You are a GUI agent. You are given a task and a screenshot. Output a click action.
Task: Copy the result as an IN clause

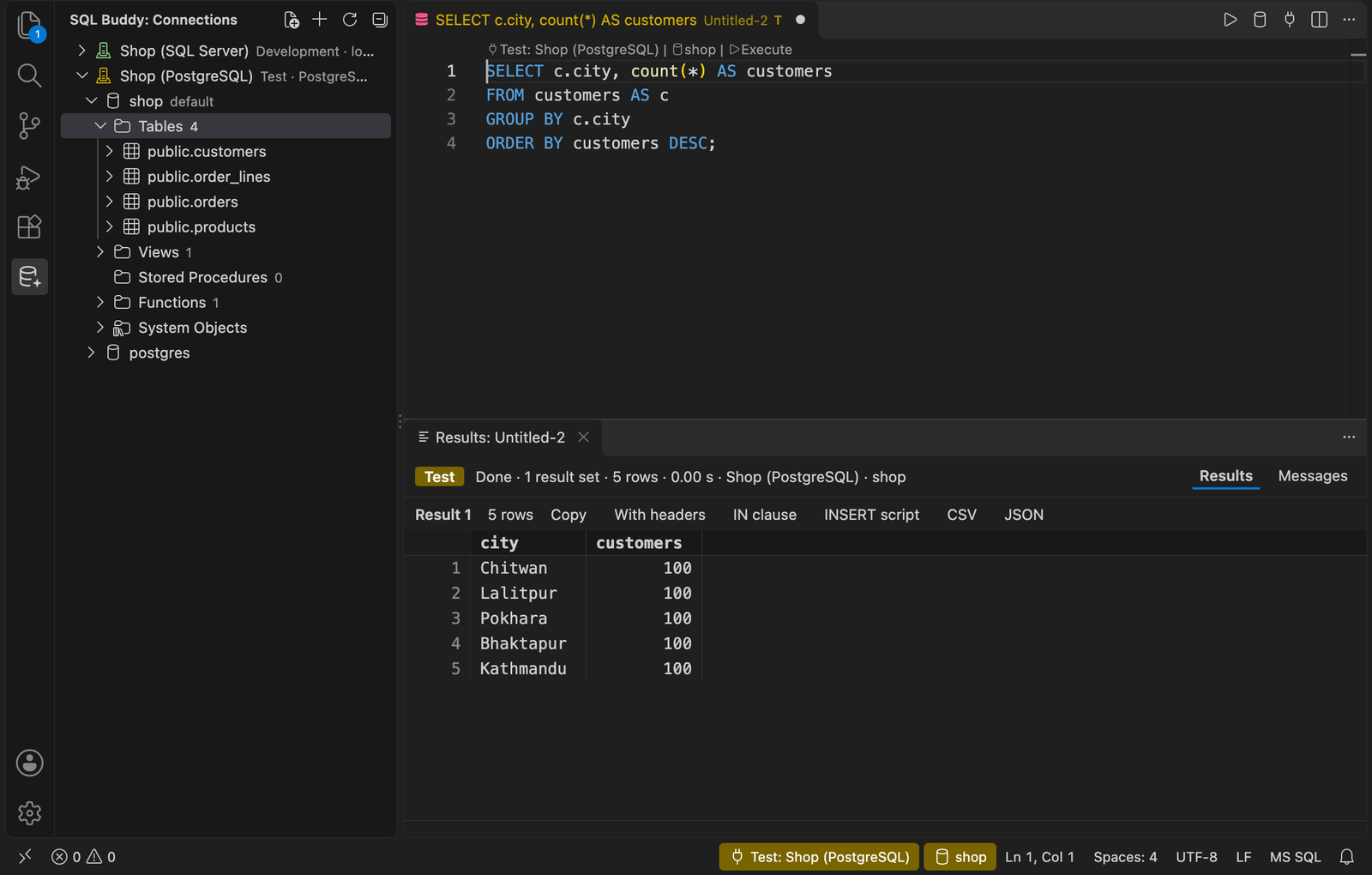(x=765, y=515)
